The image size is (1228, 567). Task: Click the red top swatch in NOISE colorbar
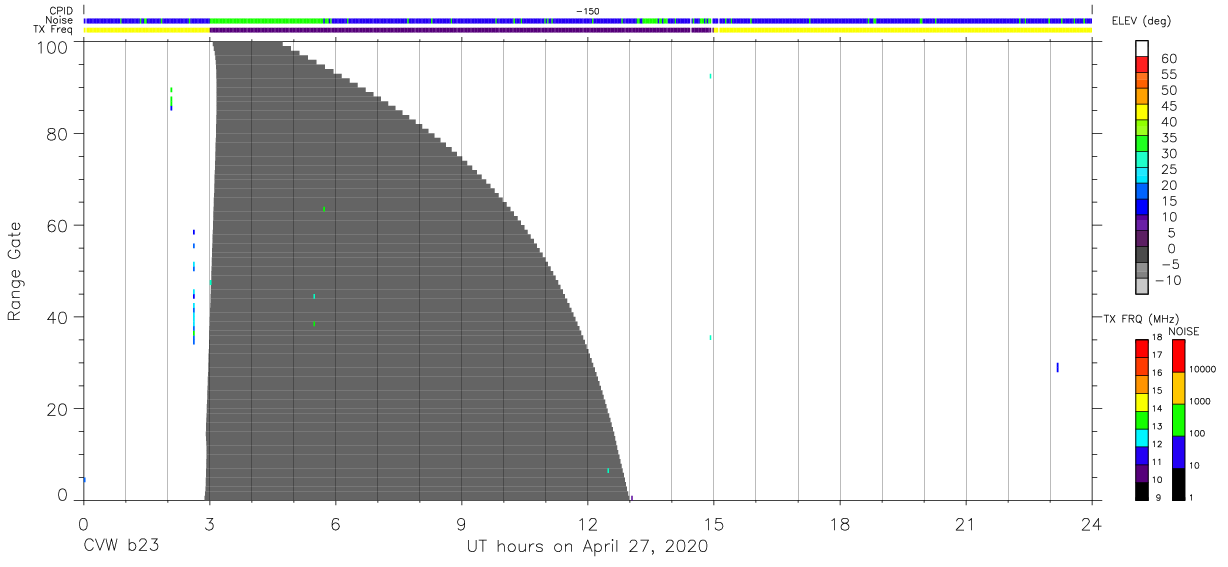tap(1178, 356)
